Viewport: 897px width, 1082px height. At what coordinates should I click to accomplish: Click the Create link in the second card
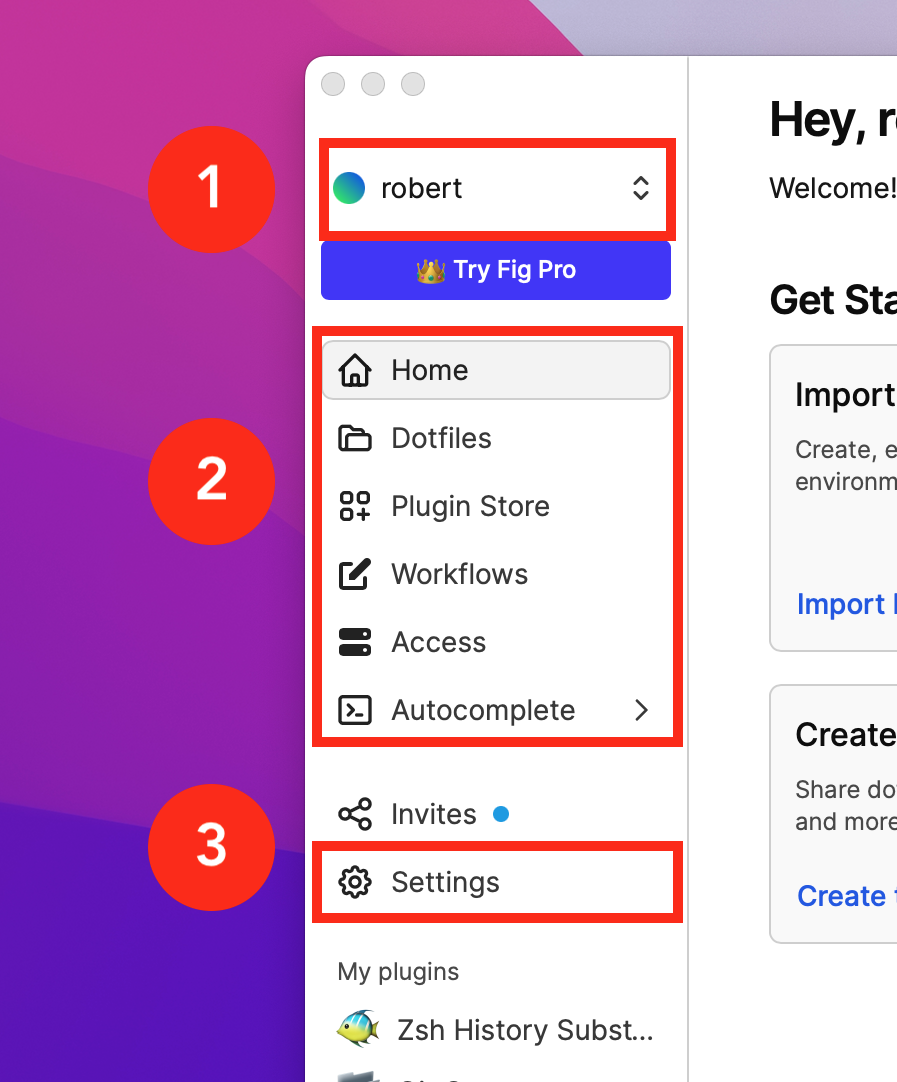[x=847, y=896]
